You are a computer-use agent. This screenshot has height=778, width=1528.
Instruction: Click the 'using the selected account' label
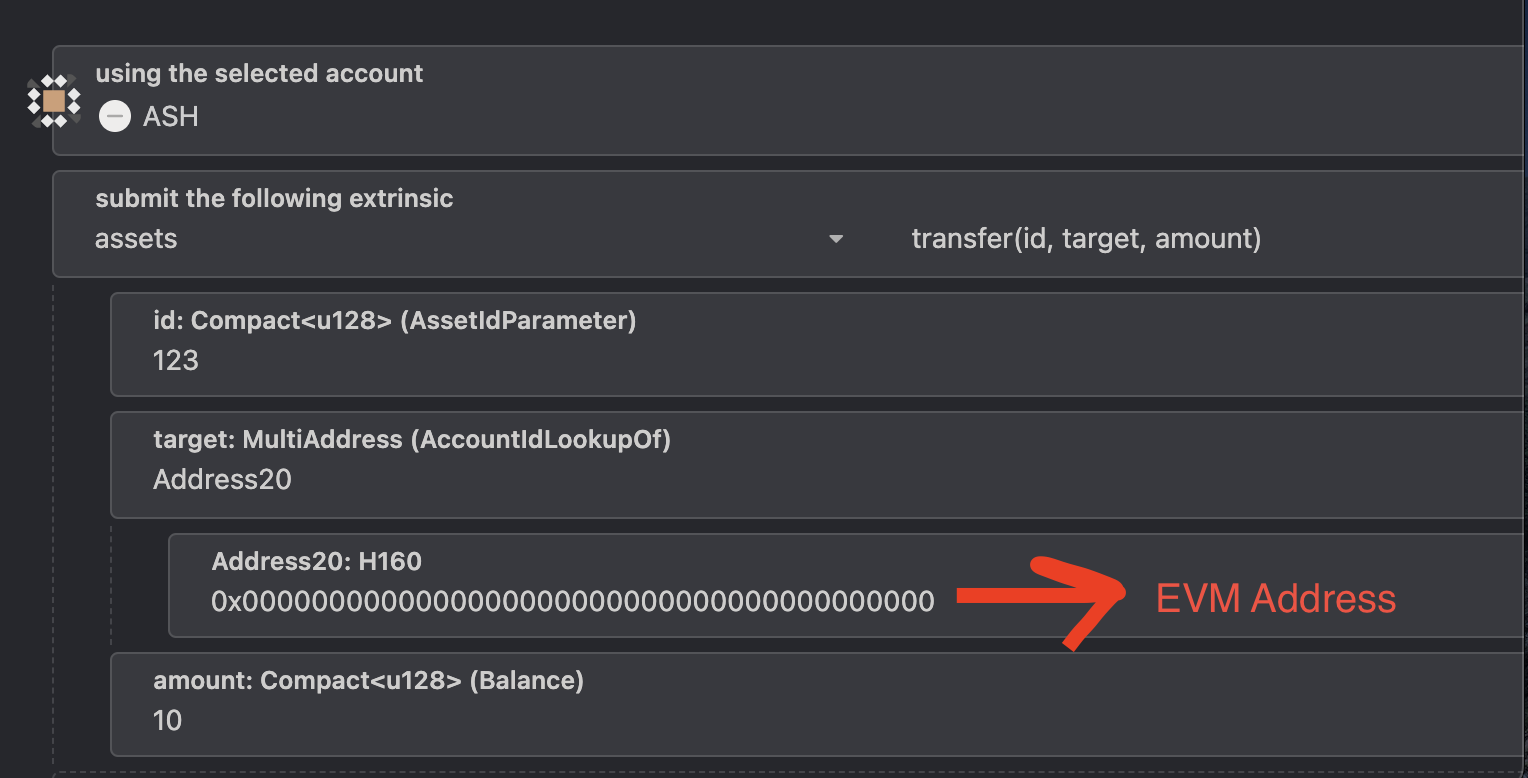pos(259,74)
